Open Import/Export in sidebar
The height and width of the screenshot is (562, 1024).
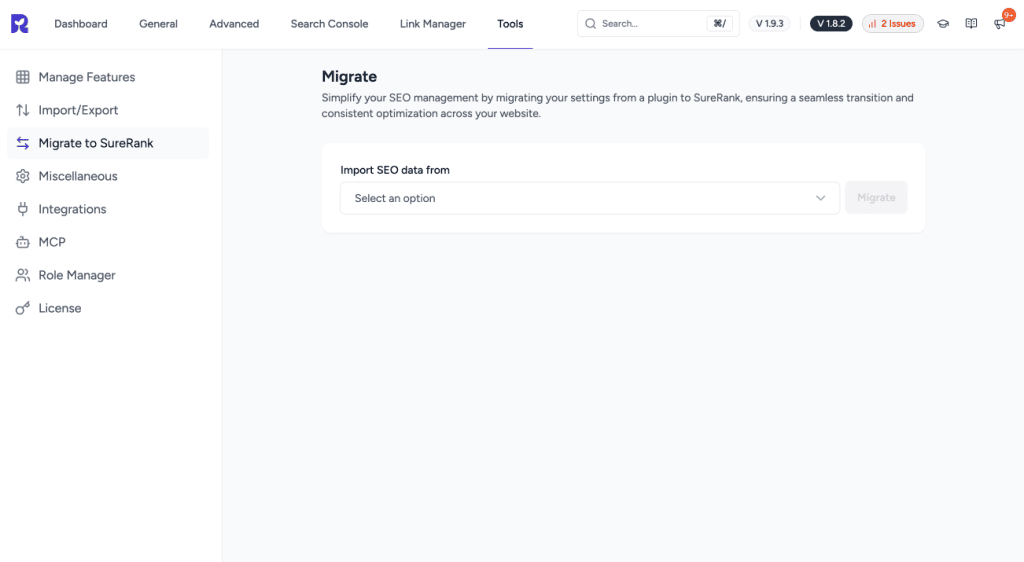click(108, 110)
